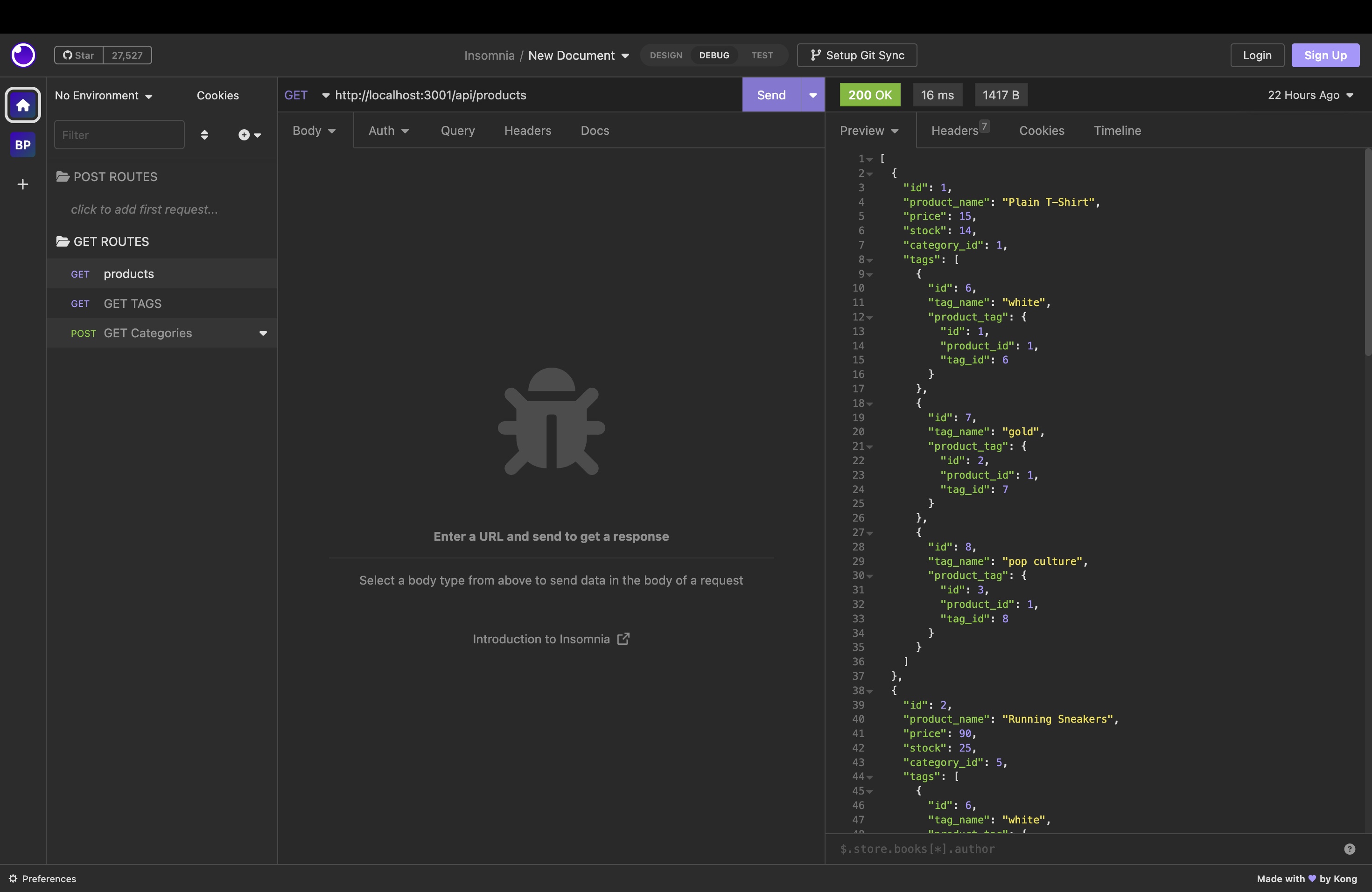Switch to DESIGN mode
The width and height of the screenshot is (1372, 892).
click(666, 56)
